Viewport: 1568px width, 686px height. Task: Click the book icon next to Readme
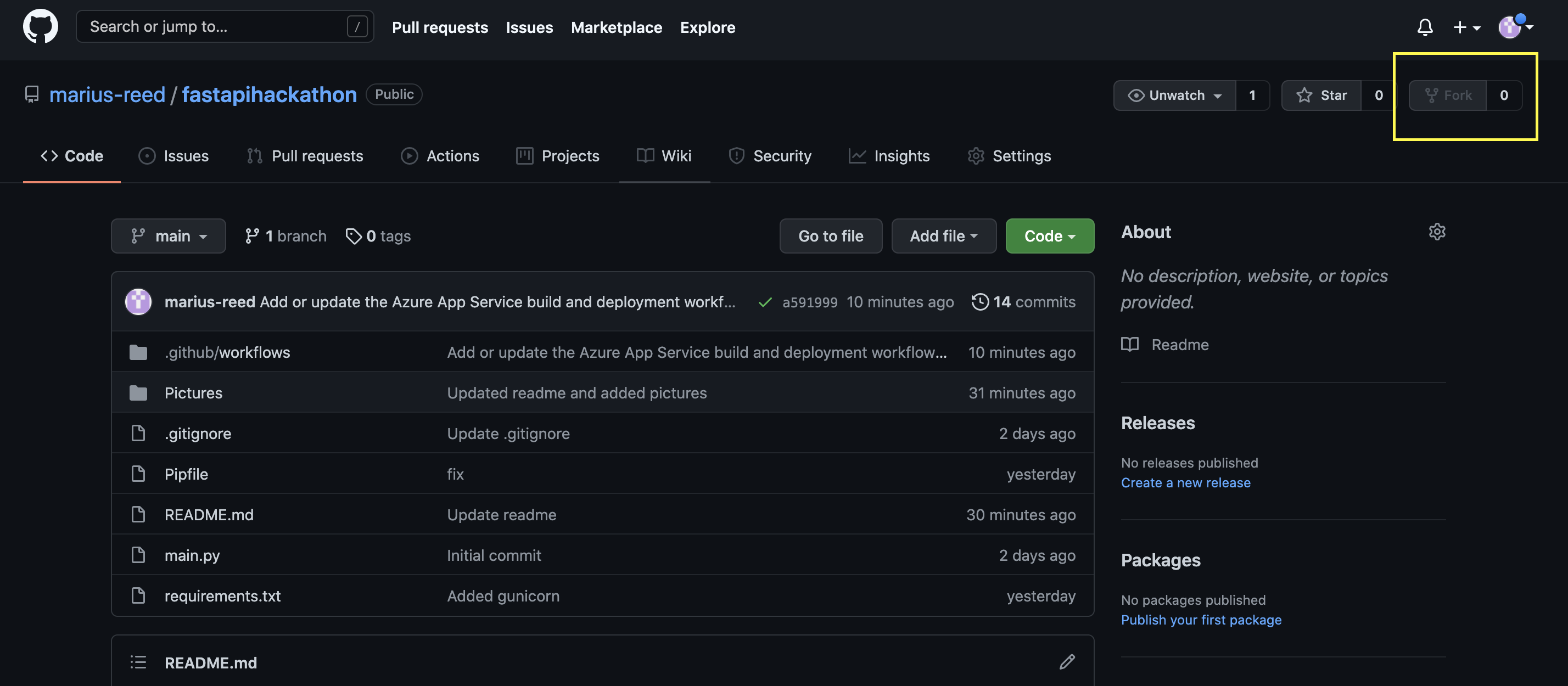(1130, 345)
